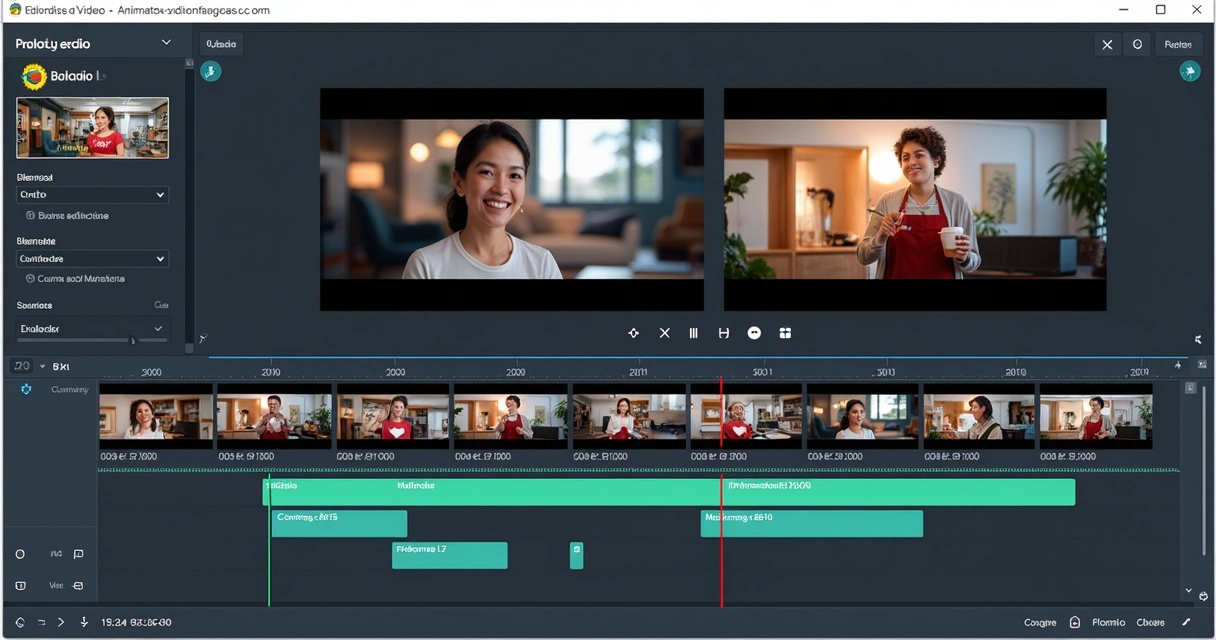This screenshot has width=1216, height=640.
Task: Open the Comfodere dropdown
Action: click(92, 259)
